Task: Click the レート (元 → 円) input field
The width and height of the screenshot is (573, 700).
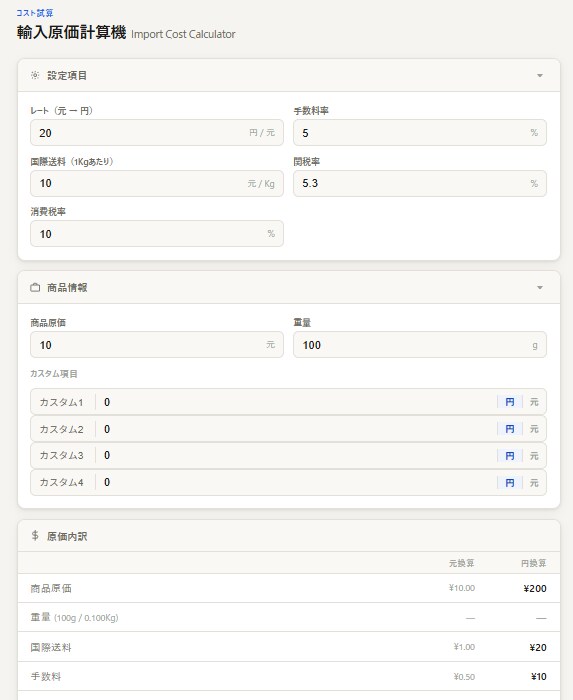Action: [x=157, y=133]
